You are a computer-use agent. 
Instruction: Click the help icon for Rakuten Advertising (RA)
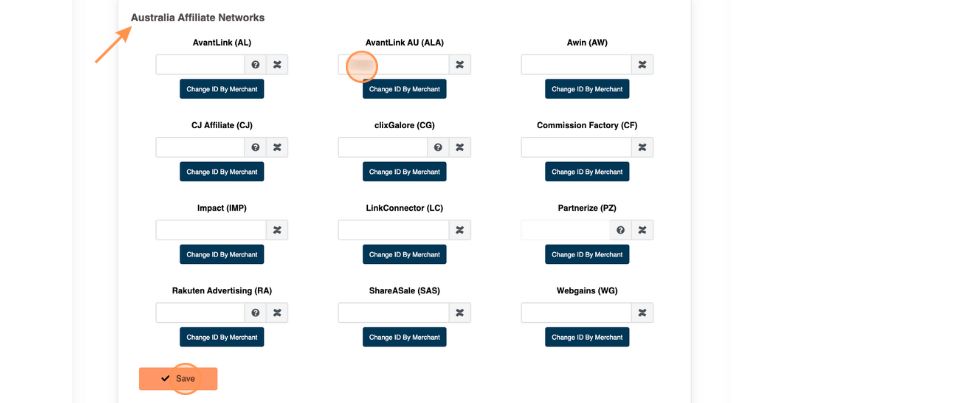[x=255, y=313]
